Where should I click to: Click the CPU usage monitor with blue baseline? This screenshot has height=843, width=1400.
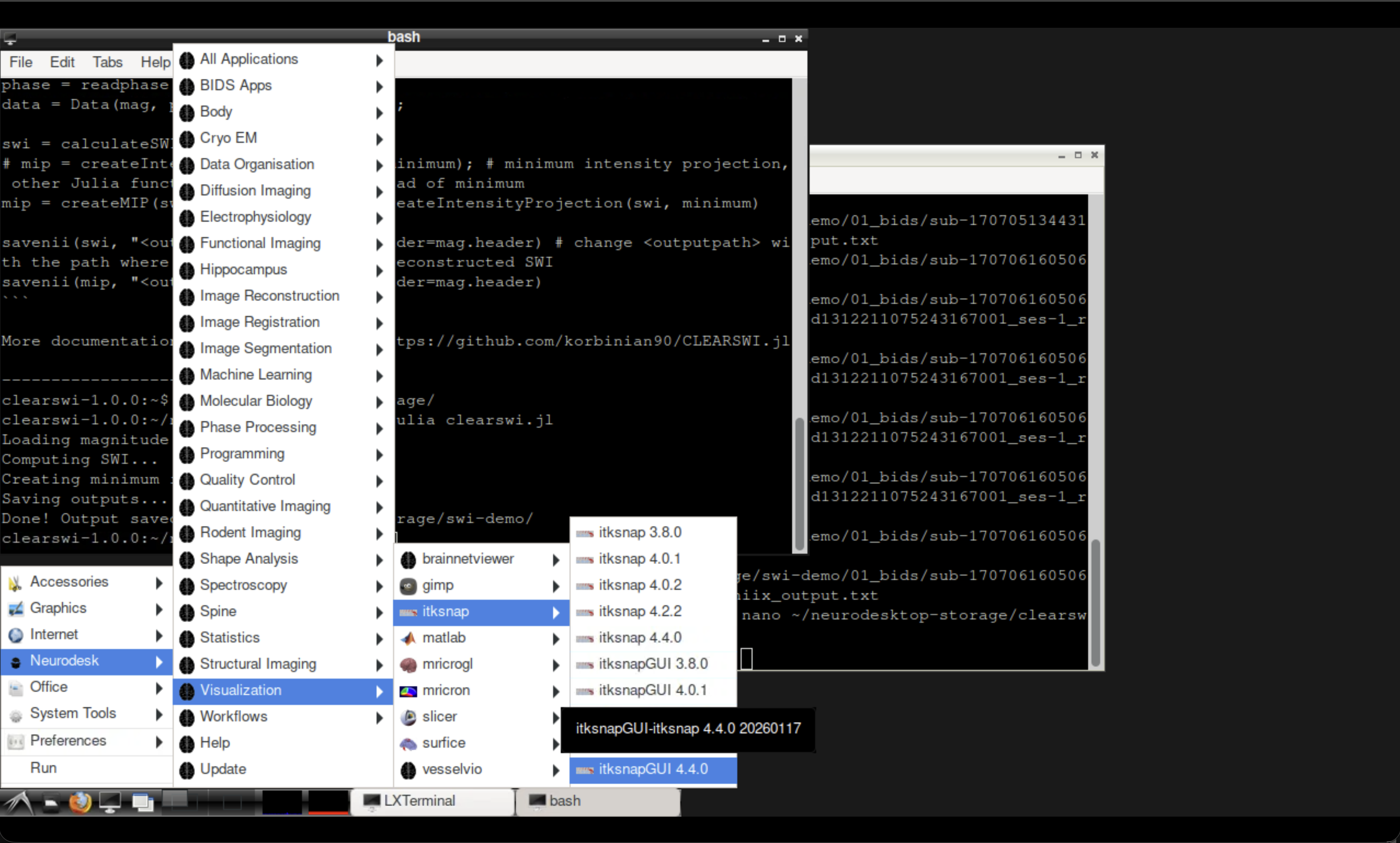282,802
